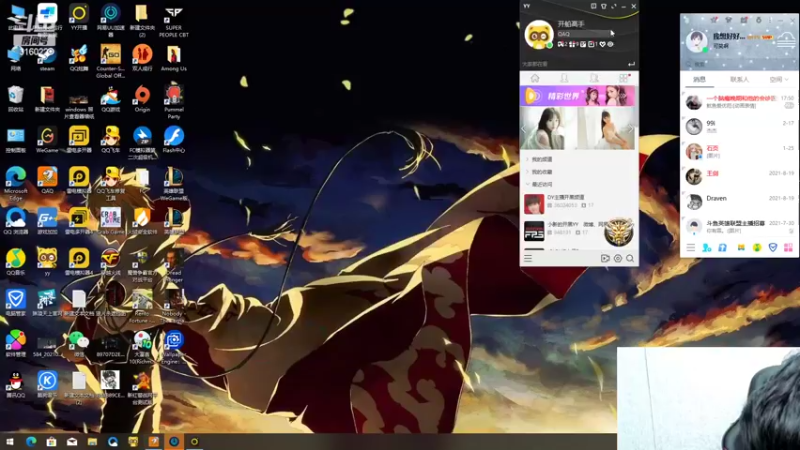Open the WeGame desktop icon
The image size is (800, 450).
point(47,140)
